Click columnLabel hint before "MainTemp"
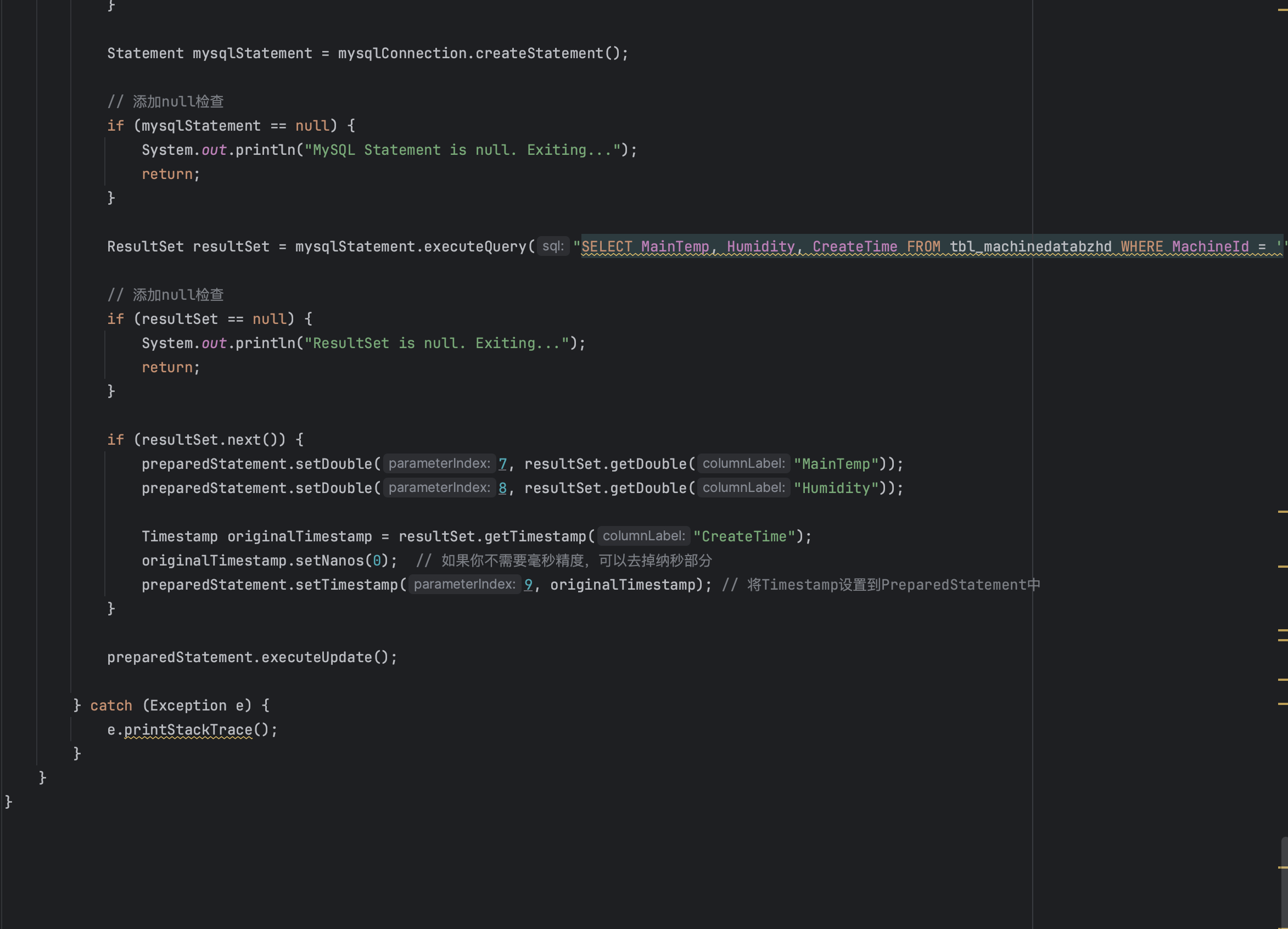Image resolution: width=1288 pixels, height=929 pixels. click(743, 463)
